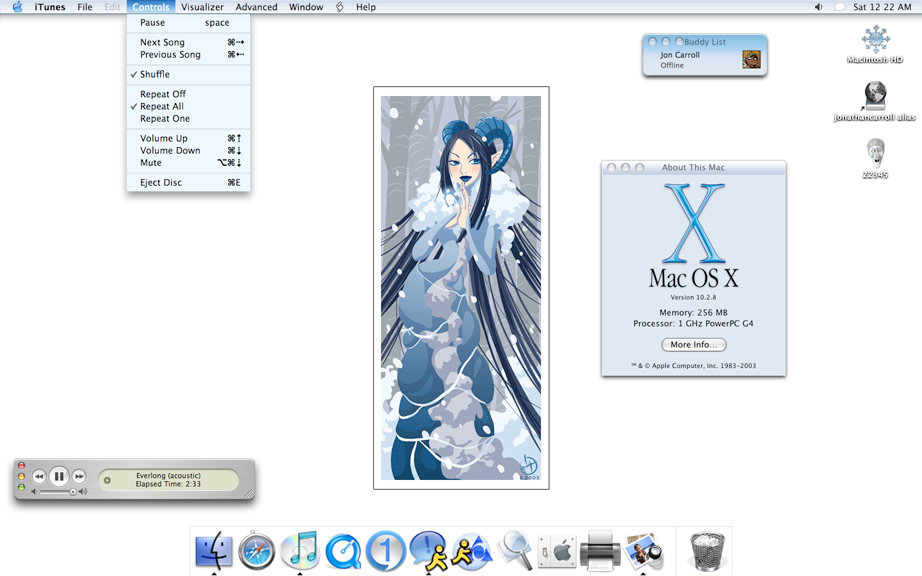Select Repeat Off
The height and width of the screenshot is (576, 922).
188,94
